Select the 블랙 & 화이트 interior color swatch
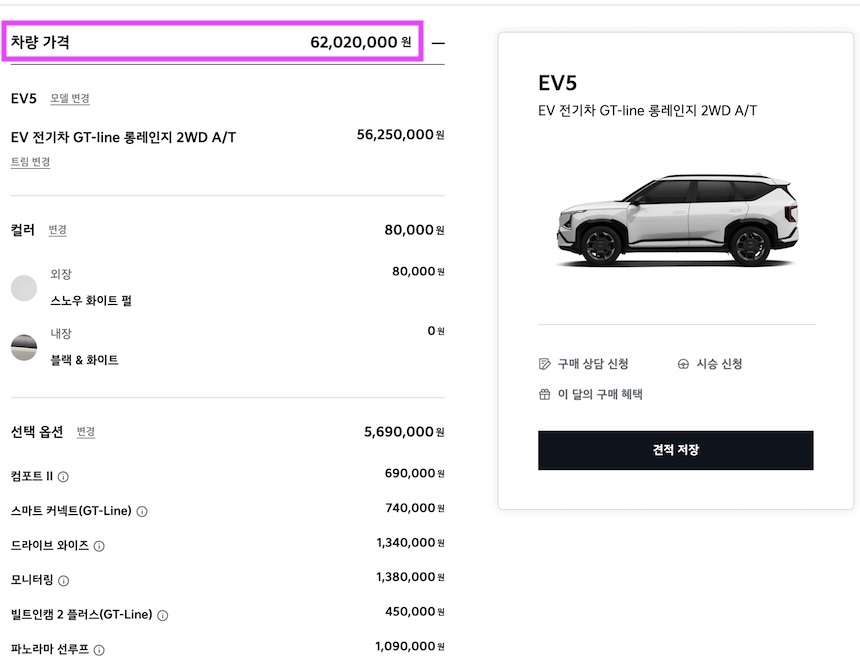Viewport: 860px width, 661px height. tap(24, 347)
